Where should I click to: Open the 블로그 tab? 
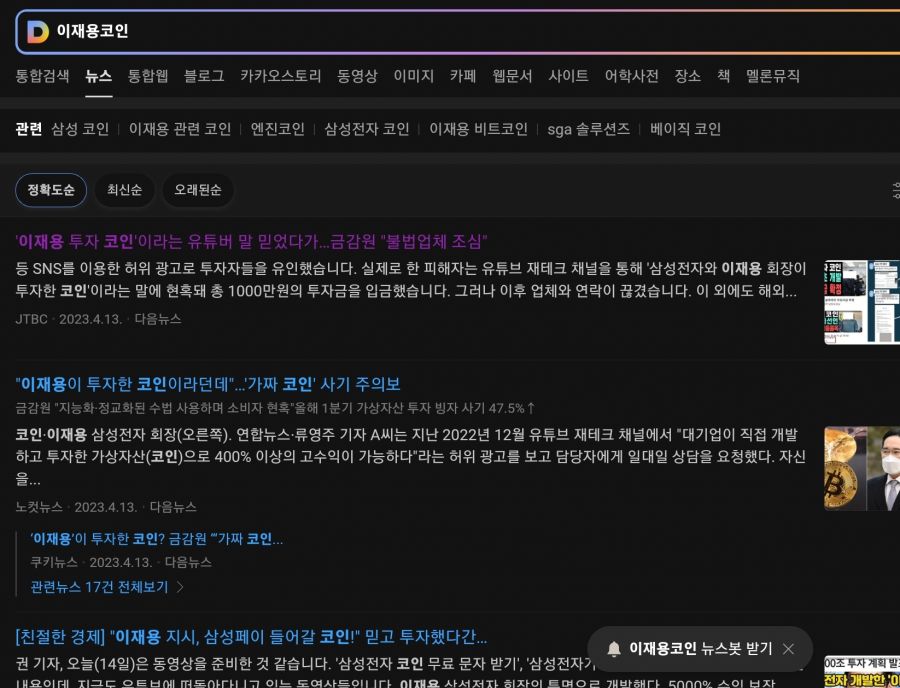(204, 76)
